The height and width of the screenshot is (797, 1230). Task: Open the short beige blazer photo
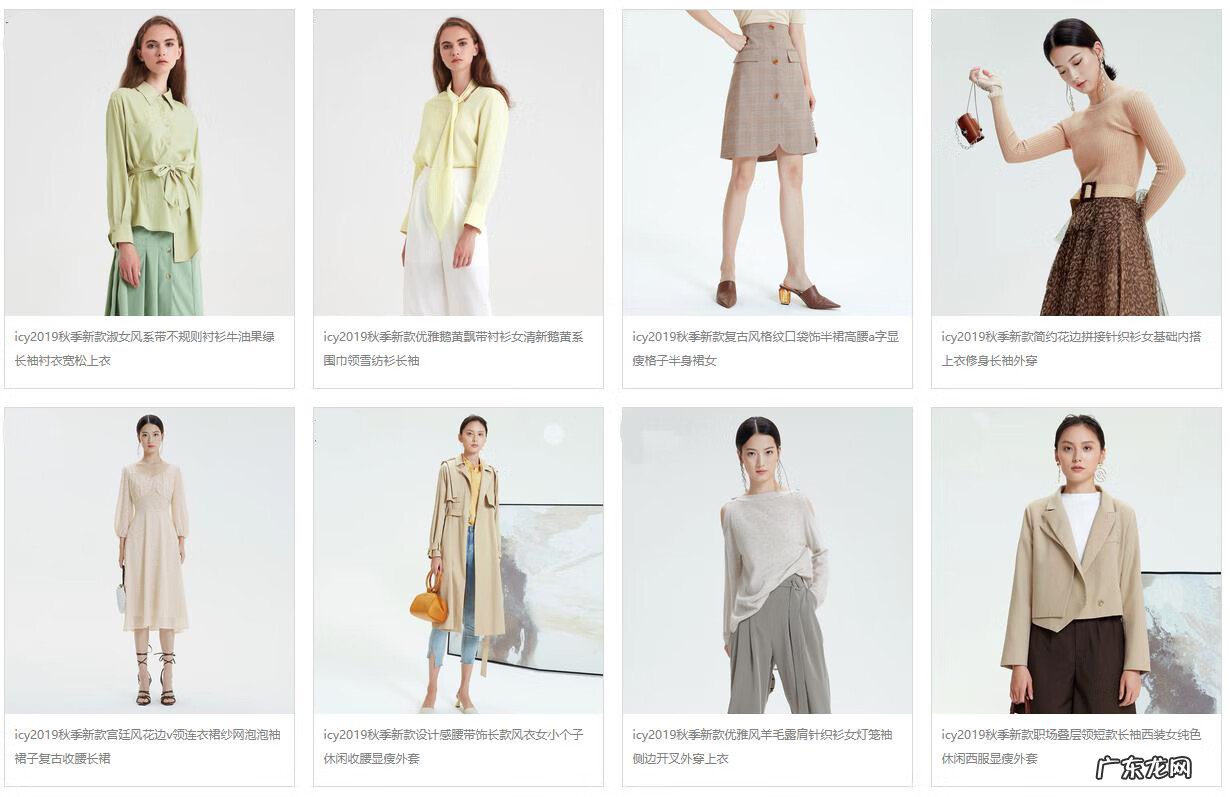point(1076,560)
